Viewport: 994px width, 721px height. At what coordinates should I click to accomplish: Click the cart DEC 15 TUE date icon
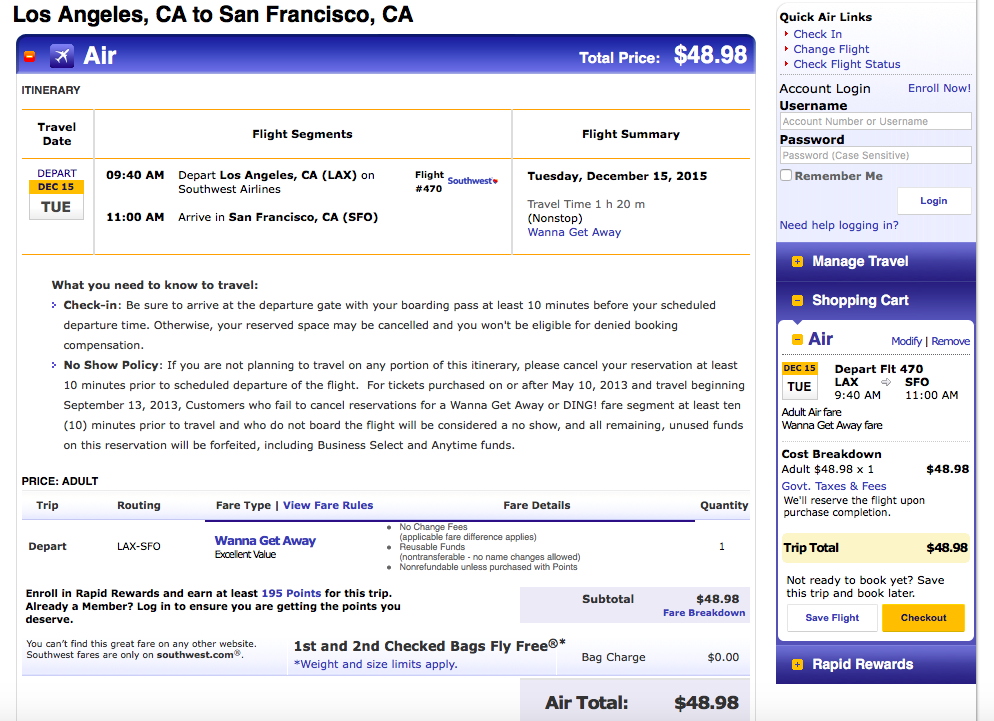tap(799, 379)
